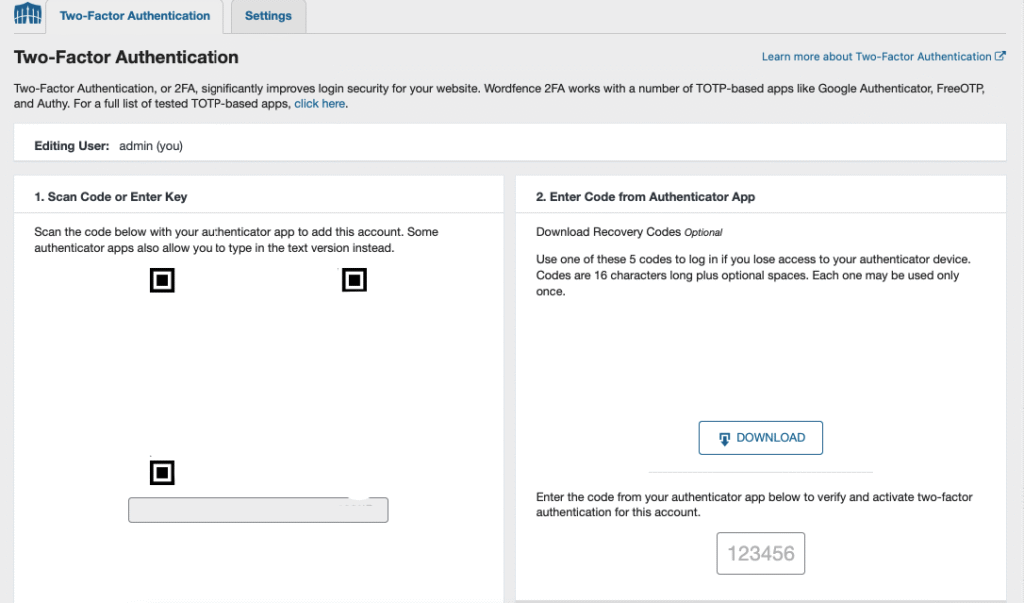Click the external-link icon beside Learn more

pos(1000,56)
